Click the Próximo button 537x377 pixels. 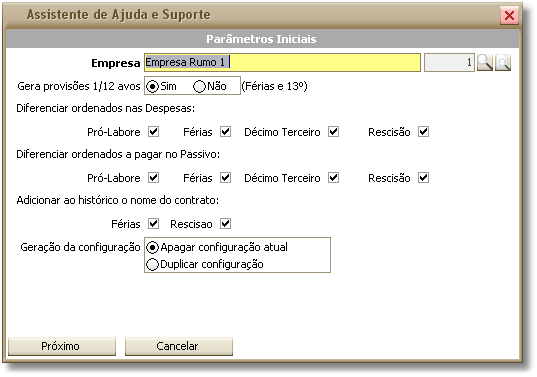click(x=62, y=346)
